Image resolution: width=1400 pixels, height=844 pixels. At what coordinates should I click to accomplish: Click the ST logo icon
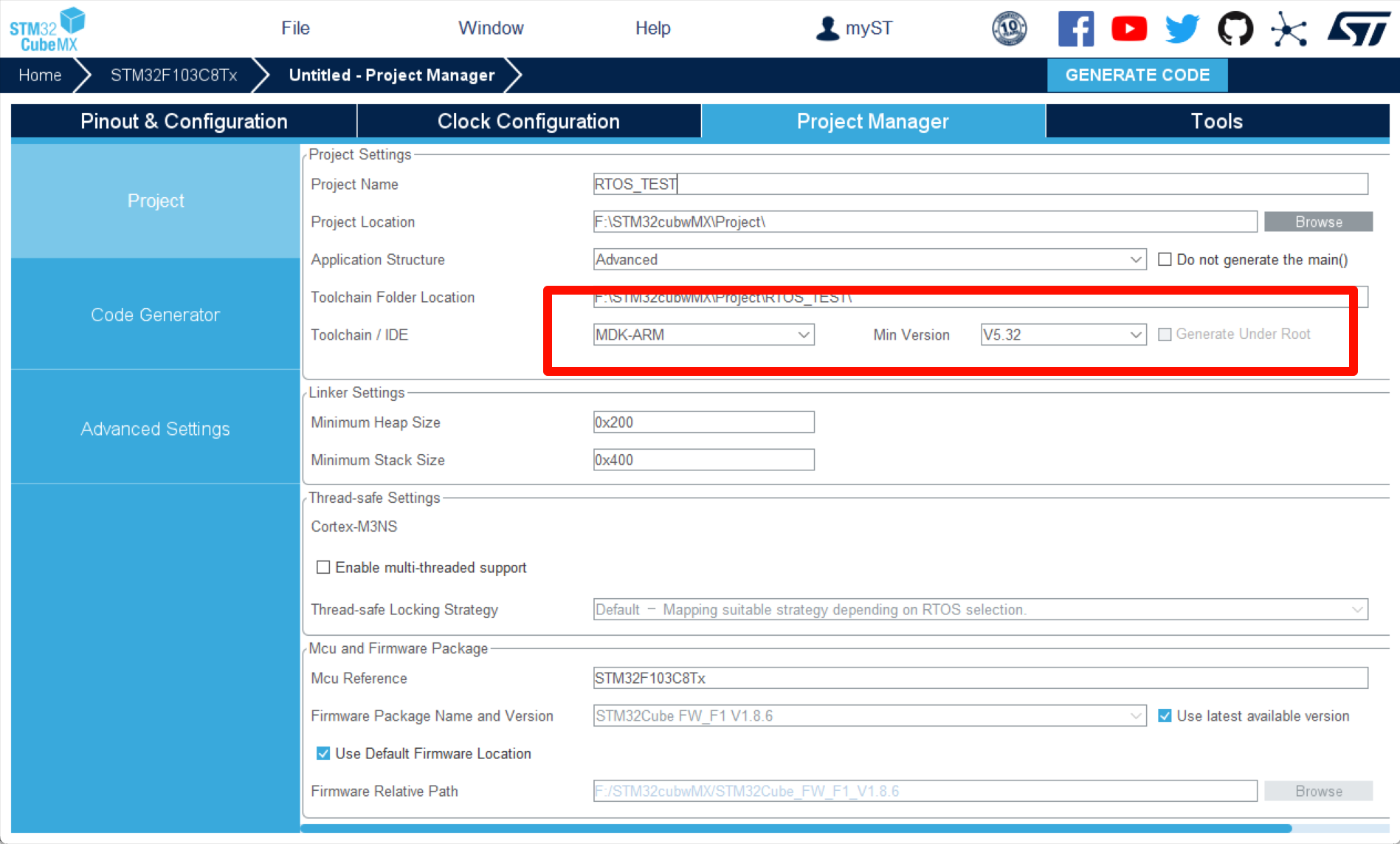(1358, 29)
